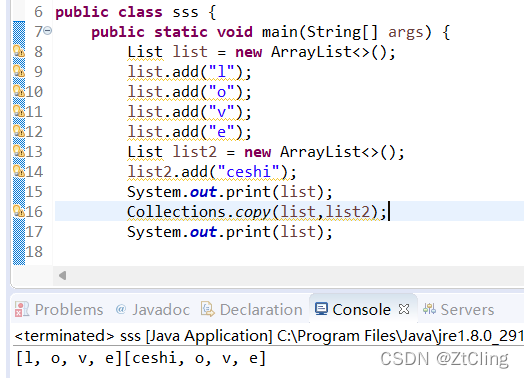Collapse the main method fold on line 7
This screenshot has height=378, width=524.
coord(48,31)
